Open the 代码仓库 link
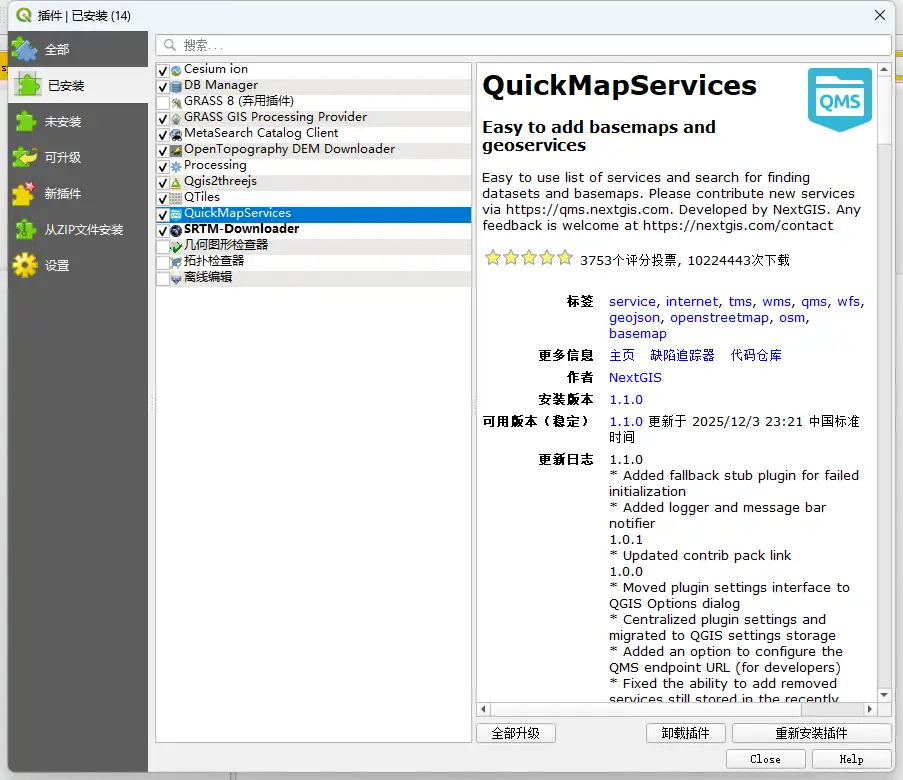The image size is (903, 780). [756, 355]
